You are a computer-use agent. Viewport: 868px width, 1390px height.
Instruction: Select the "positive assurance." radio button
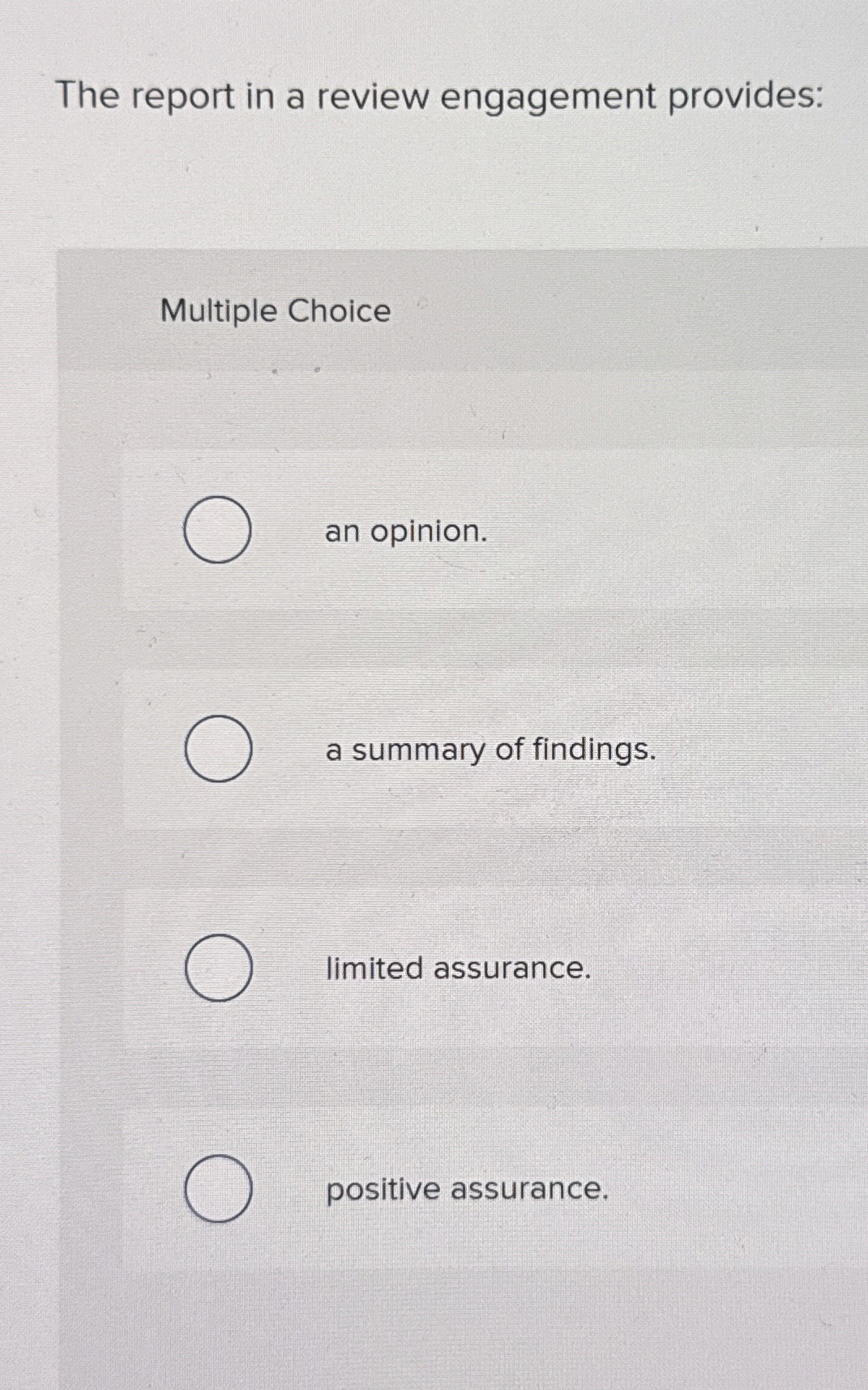coord(219,1189)
